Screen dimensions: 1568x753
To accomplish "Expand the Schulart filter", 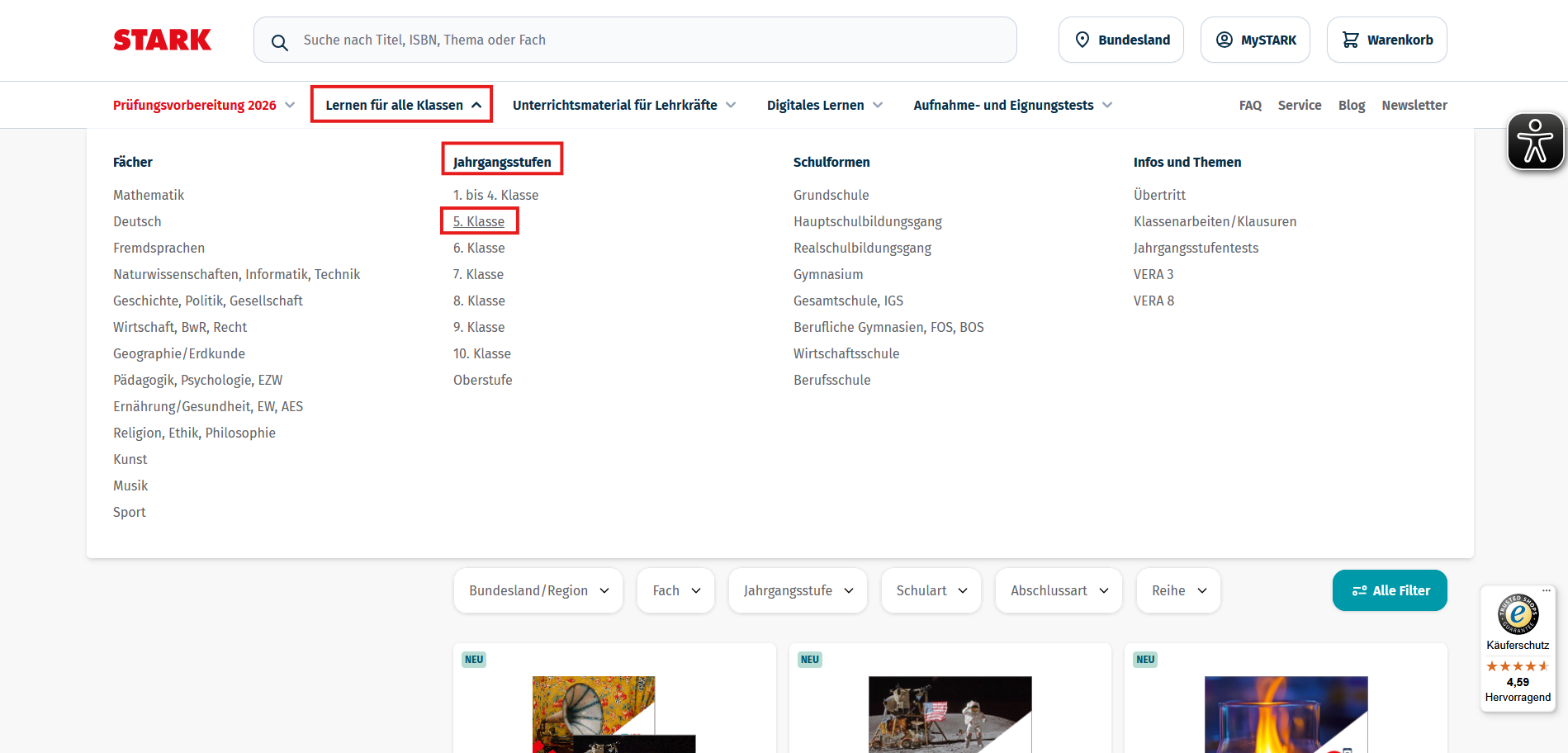I will (931, 590).
